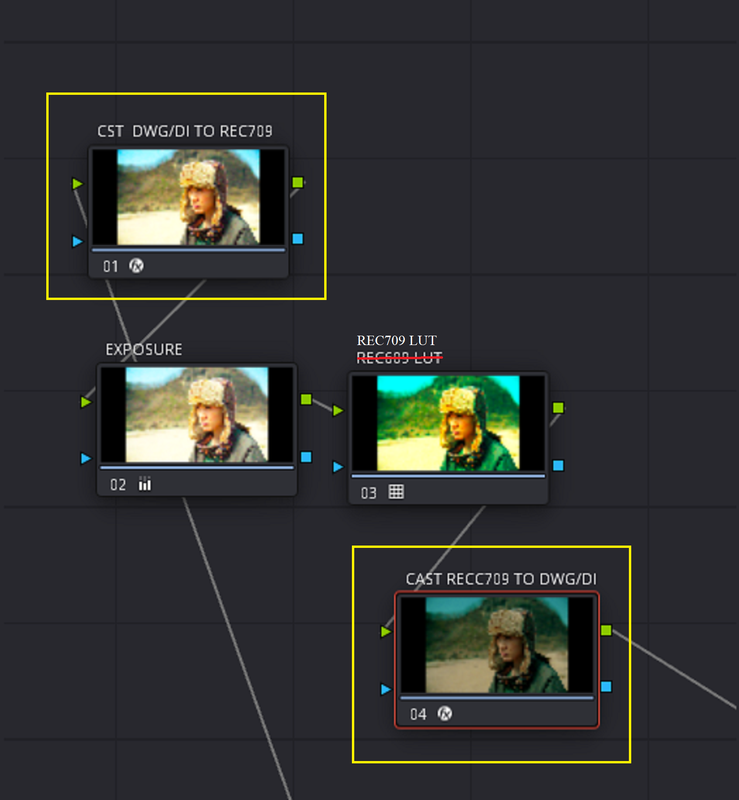739x800 pixels.
Task: Click node 03 green RGB input triangle
Action: pyautogui.click(x=338, y=410)
